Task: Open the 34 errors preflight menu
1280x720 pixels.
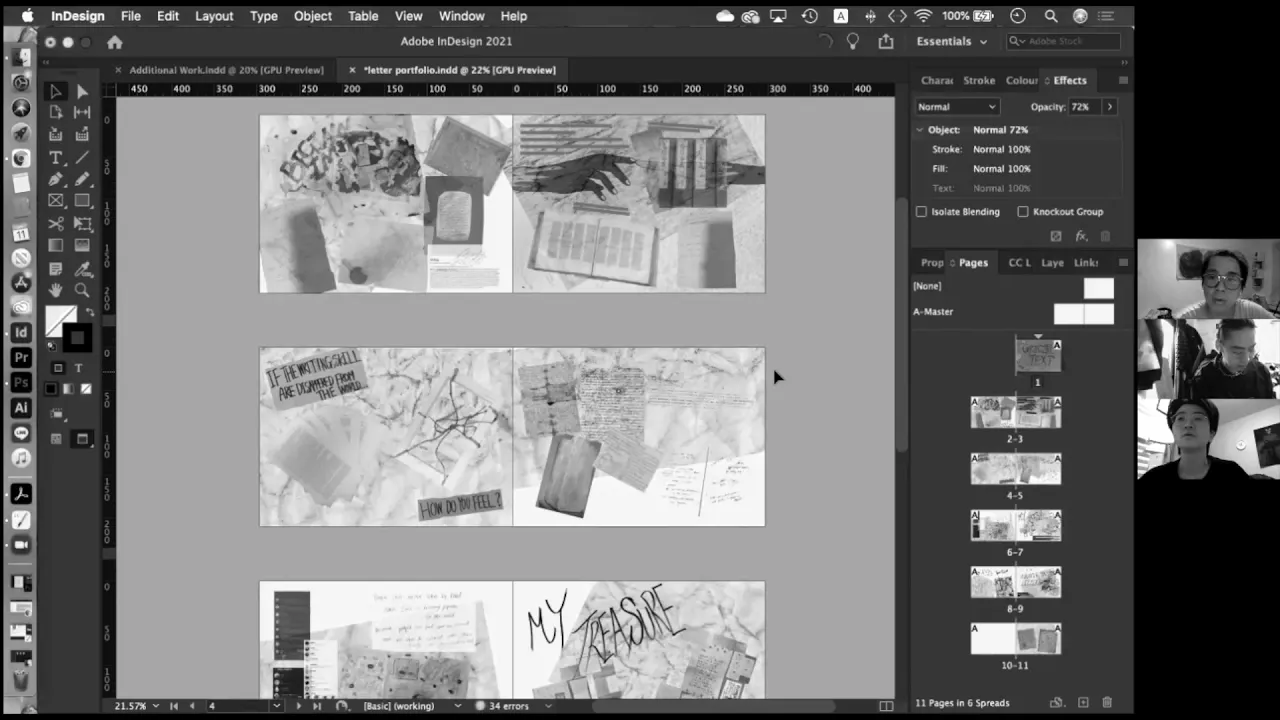Action: 548,706
